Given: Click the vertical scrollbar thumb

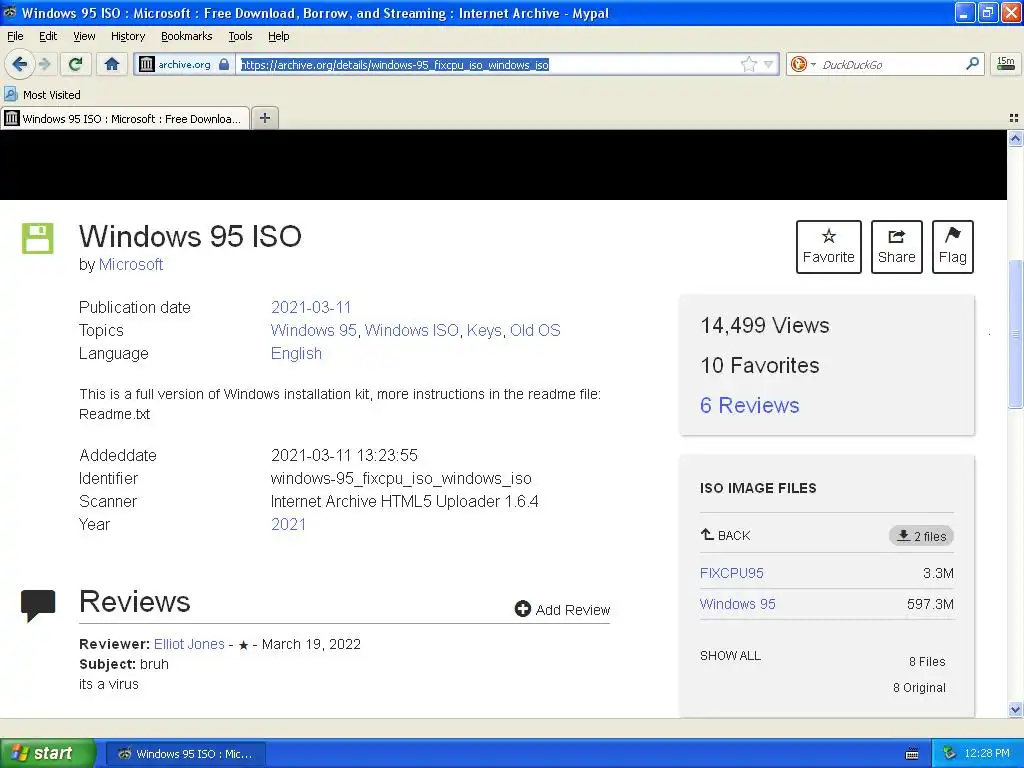Looking at the screenshot, I should (x=1015, y=334).
